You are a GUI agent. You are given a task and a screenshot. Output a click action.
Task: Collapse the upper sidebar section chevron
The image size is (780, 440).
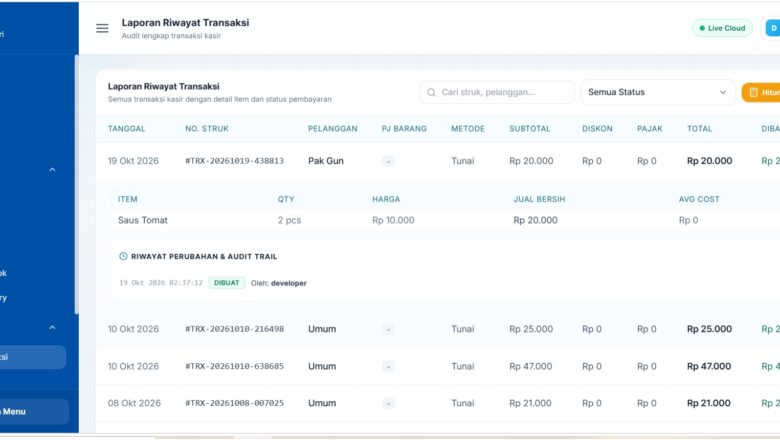tap(52, 170)
